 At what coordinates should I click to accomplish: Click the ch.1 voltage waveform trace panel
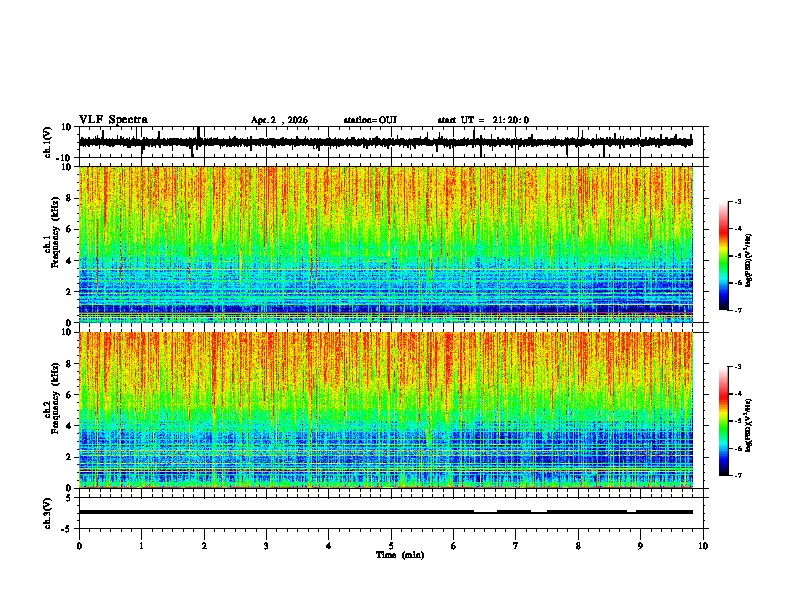click(x=393, y=142)
